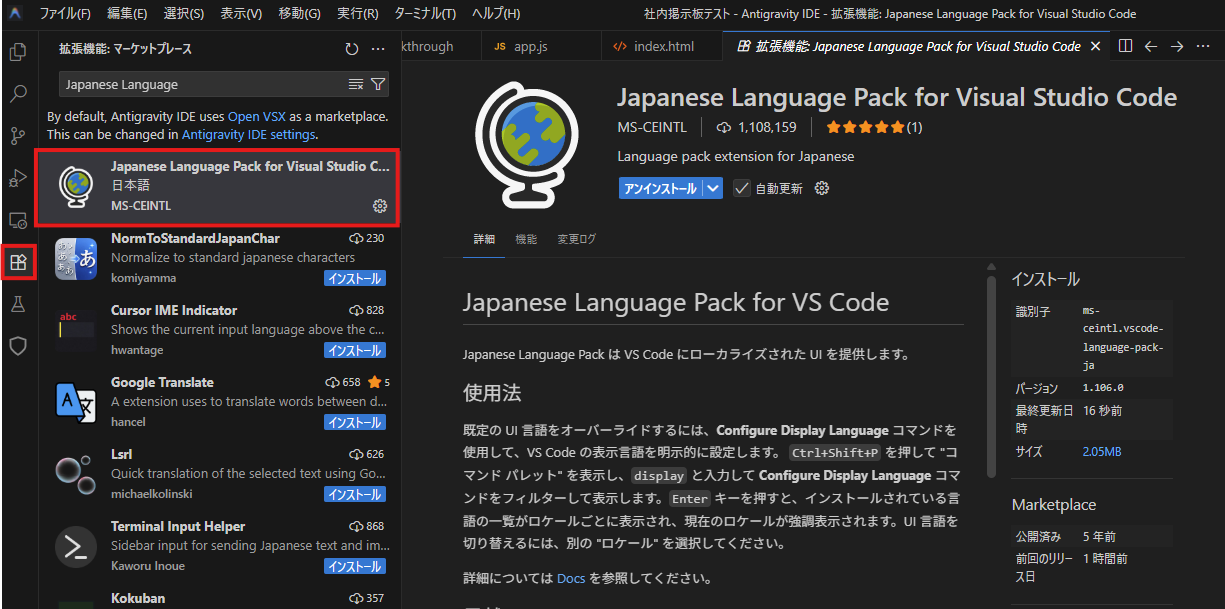1225x609 pixels.
Task: Split the editor to the right
Action: pos(1125,46)
